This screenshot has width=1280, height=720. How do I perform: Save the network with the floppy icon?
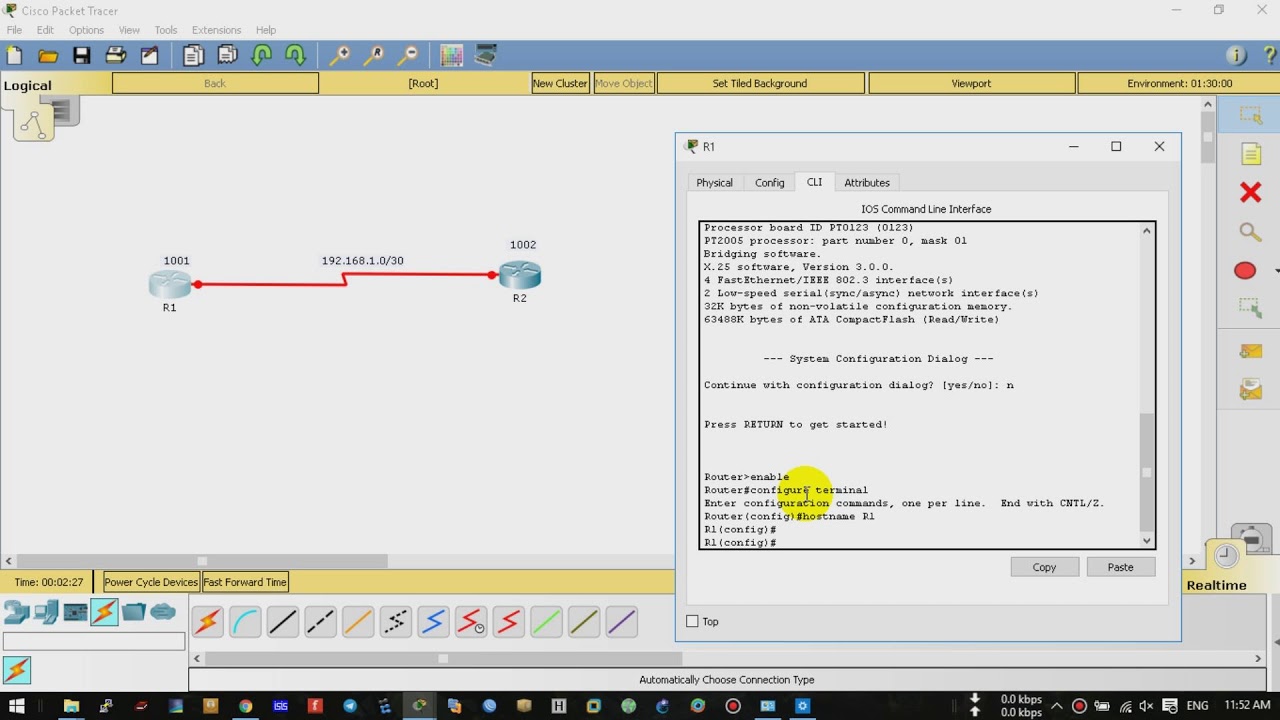[x=82, y=56]
